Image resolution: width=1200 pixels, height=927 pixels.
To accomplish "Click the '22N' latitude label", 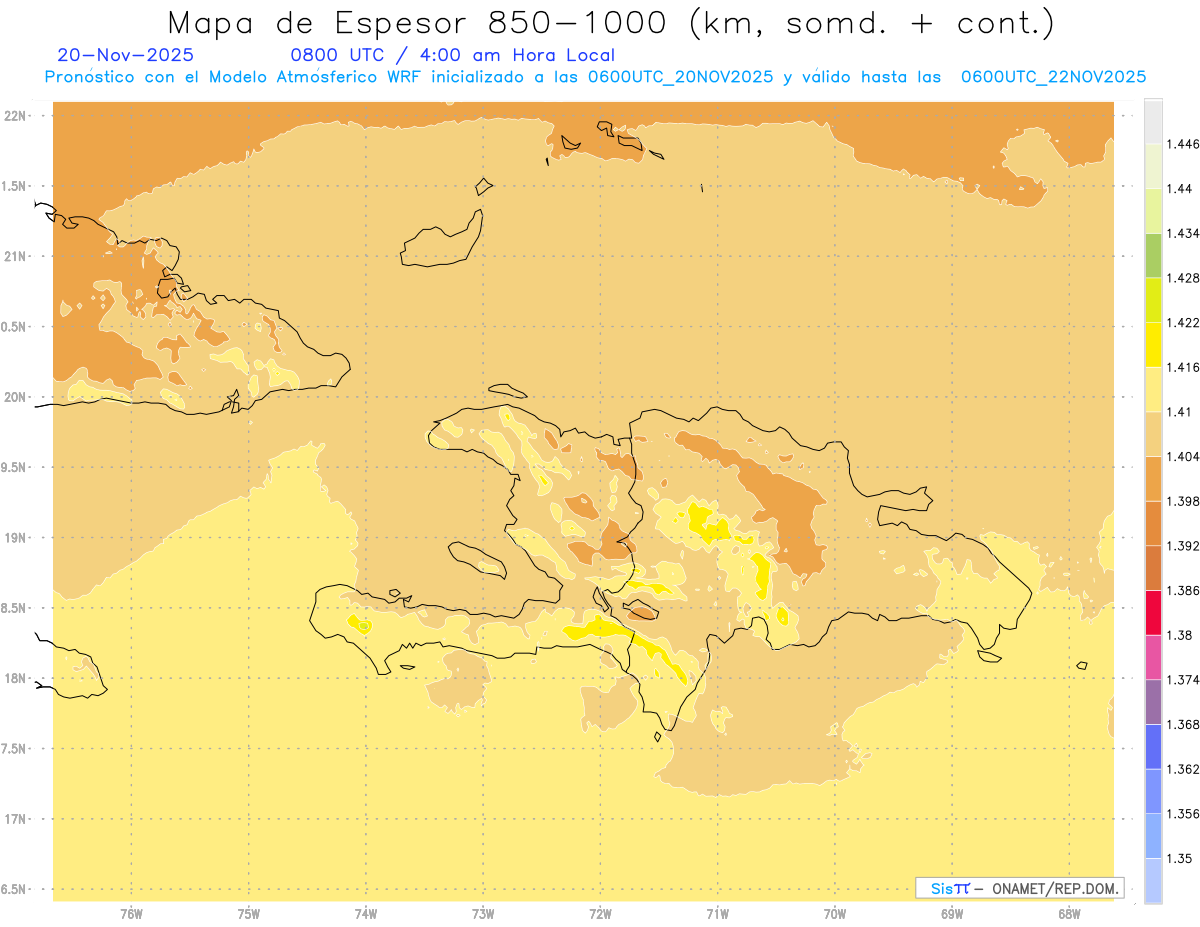I will click(14, 115).
